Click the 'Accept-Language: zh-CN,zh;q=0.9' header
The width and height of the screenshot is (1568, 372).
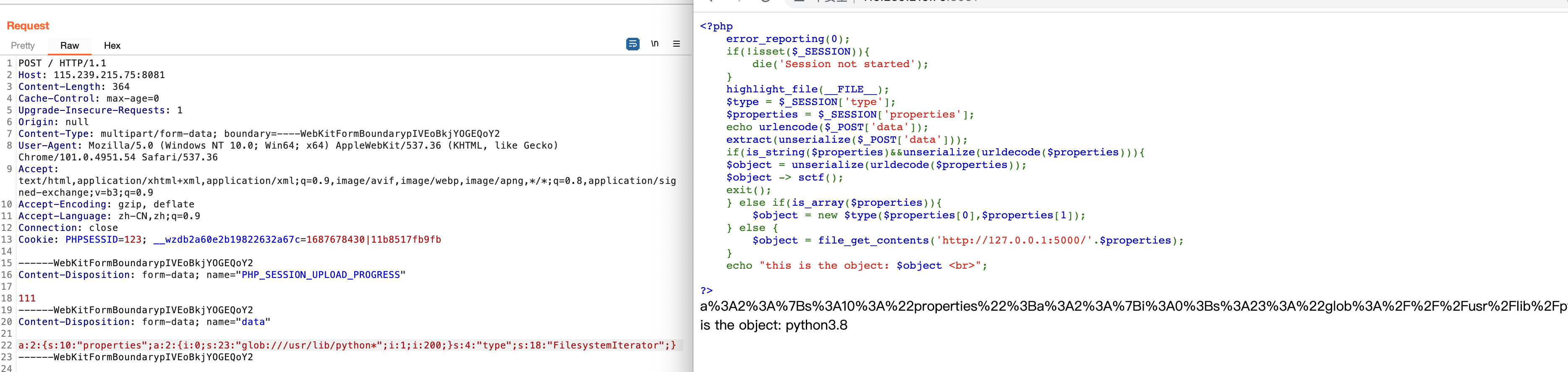pyautogui.click(x=109, y=216)
